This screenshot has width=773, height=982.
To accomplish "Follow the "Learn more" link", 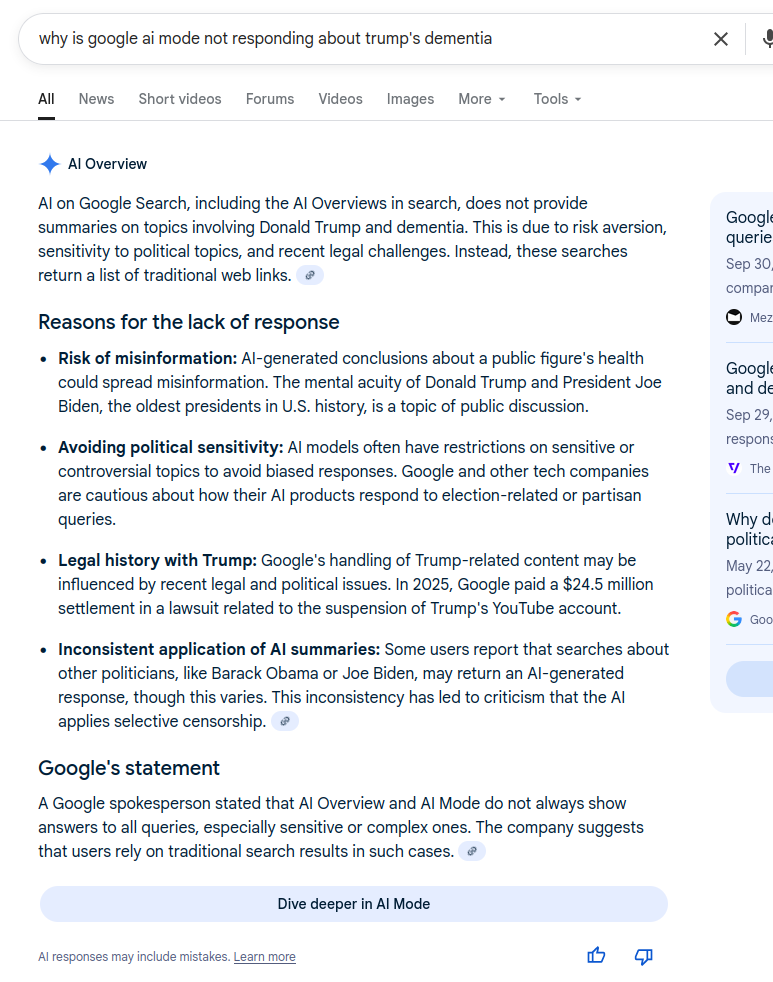I will 265,957.
